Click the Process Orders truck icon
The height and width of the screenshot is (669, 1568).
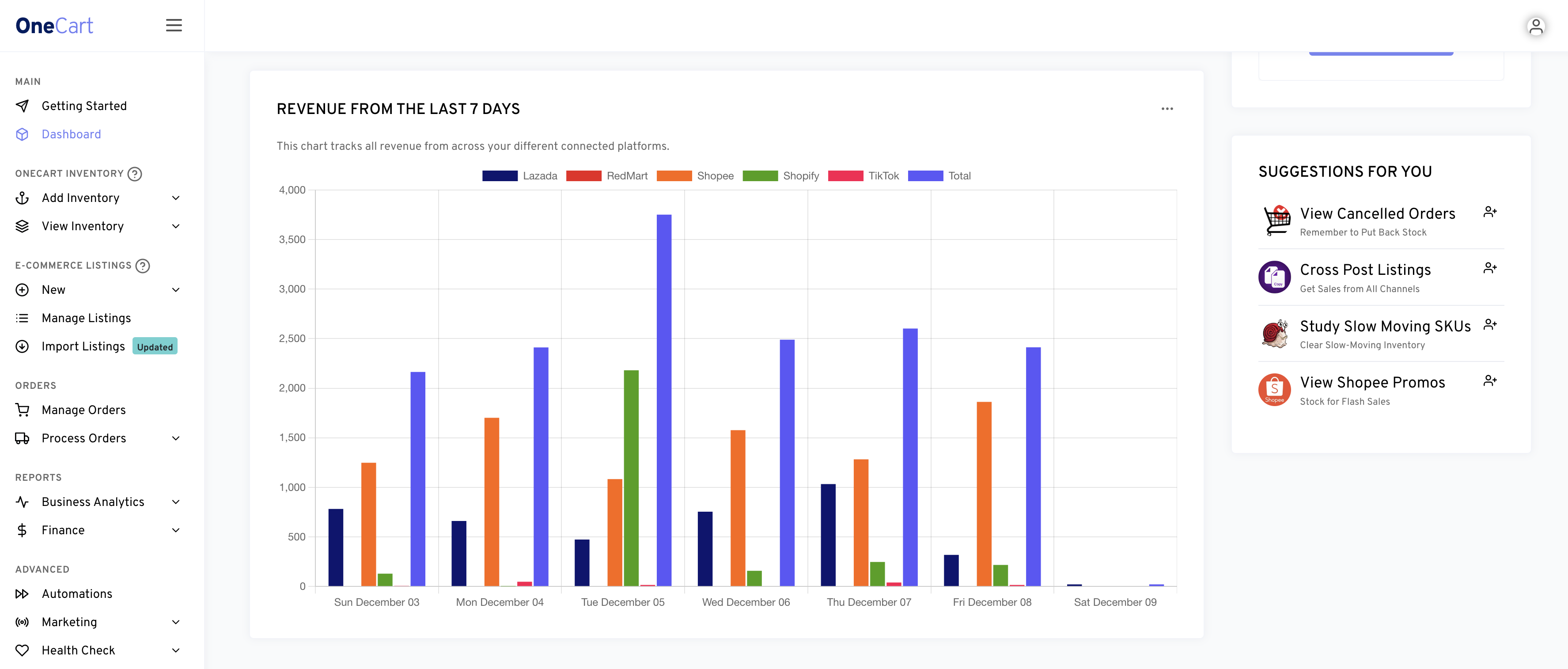pos(23,438)
